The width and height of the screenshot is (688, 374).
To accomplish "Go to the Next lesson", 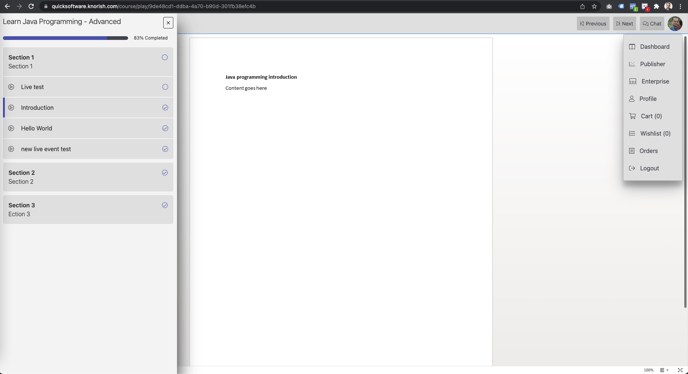I will click(624, 24).
